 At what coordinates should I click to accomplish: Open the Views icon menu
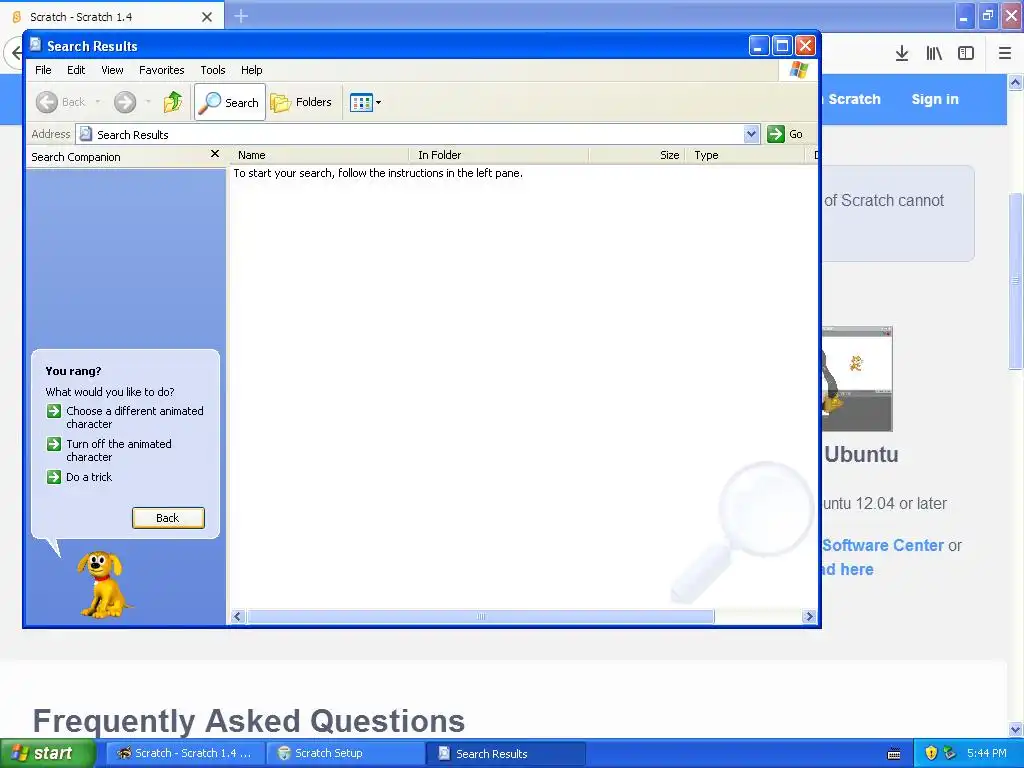pyautogui.click(x=365, y=103)
